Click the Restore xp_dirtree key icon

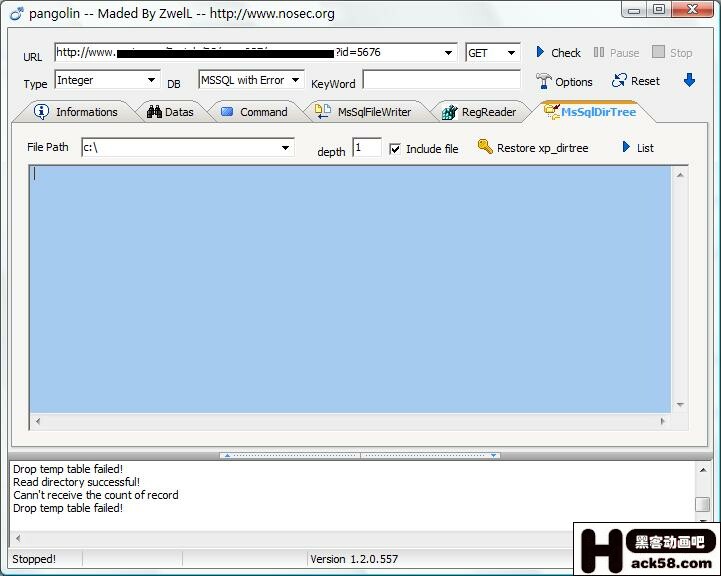(x=485, y=147)
